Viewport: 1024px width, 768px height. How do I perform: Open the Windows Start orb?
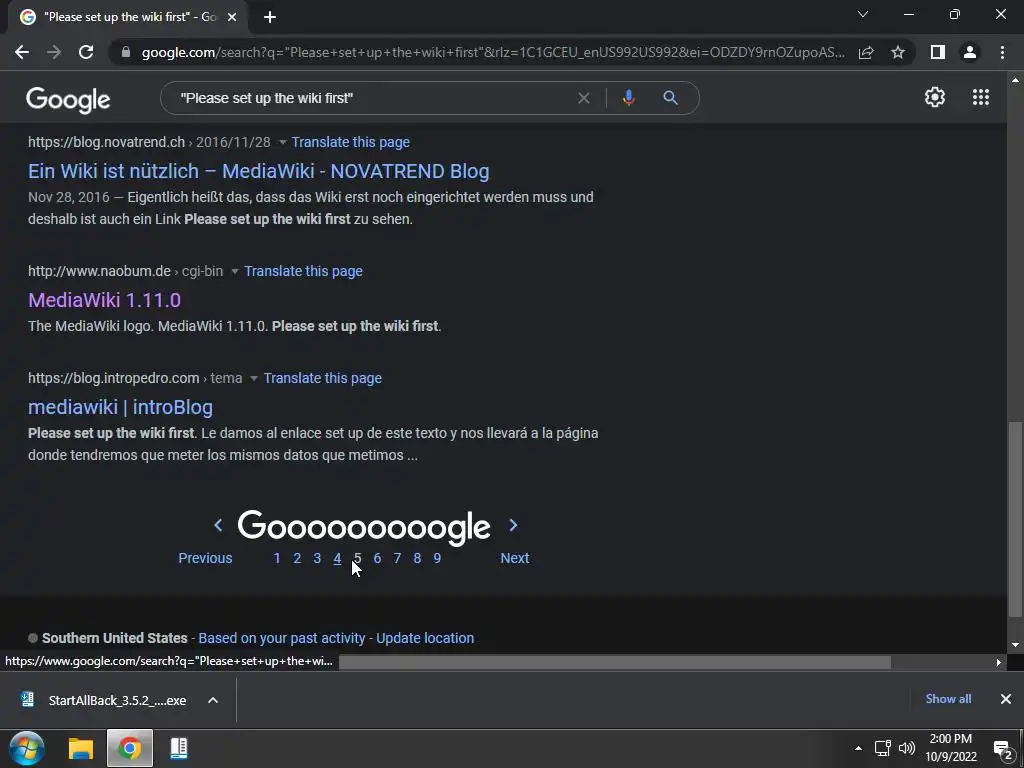pos(27,748)
